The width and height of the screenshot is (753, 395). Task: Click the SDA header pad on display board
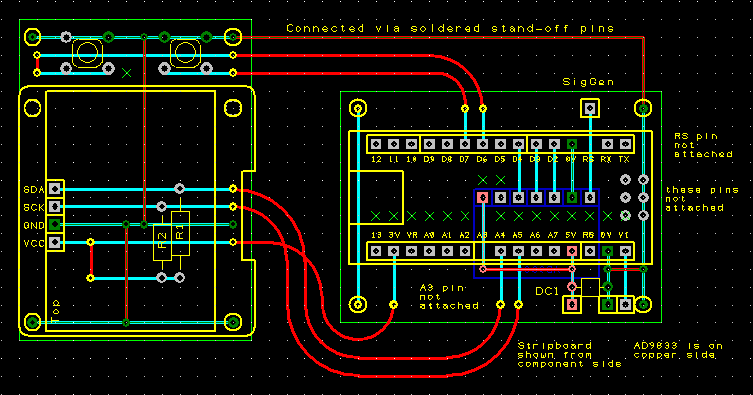(55, 189)
